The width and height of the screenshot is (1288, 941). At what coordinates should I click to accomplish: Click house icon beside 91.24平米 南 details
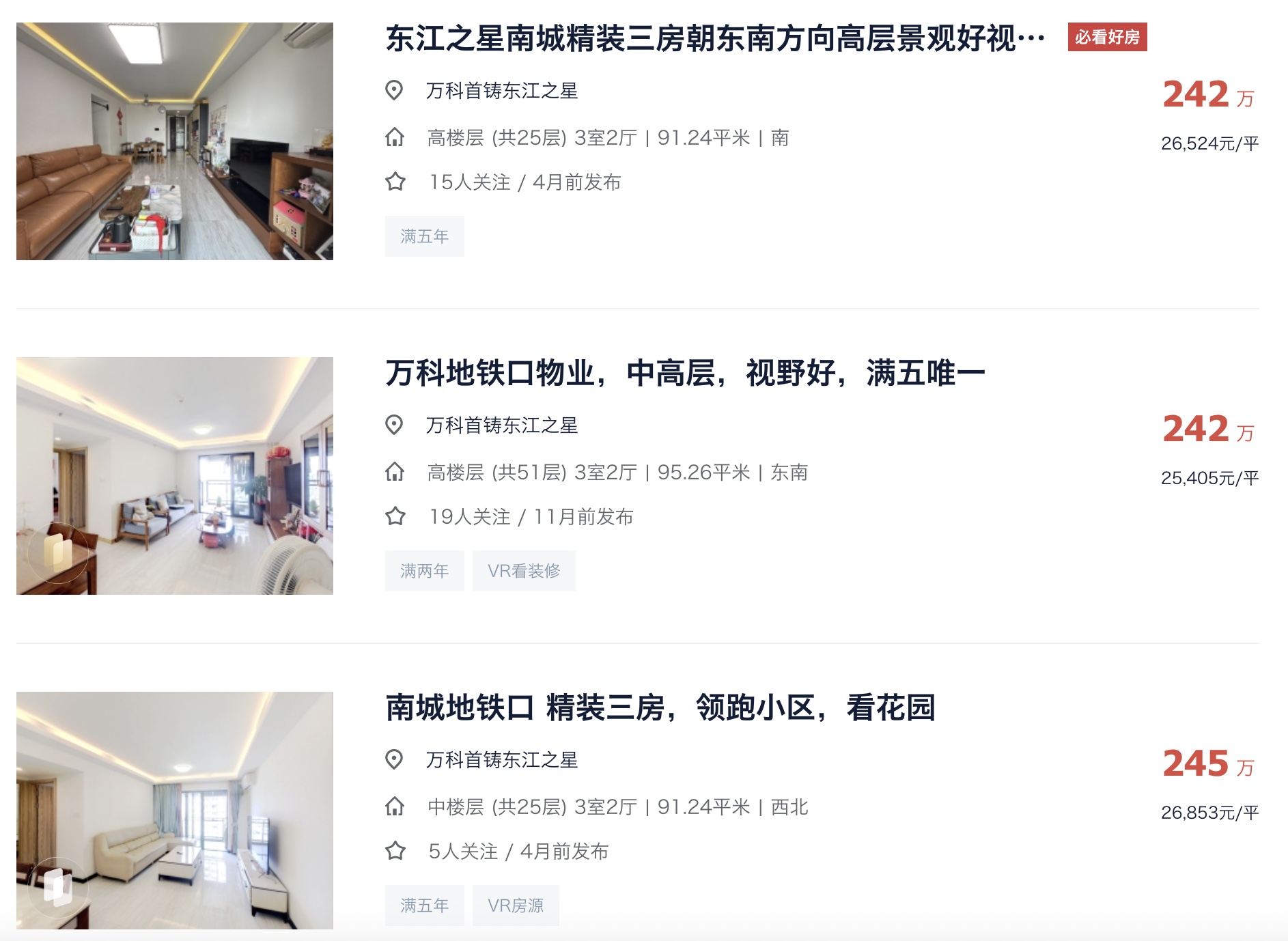(395, 137)
